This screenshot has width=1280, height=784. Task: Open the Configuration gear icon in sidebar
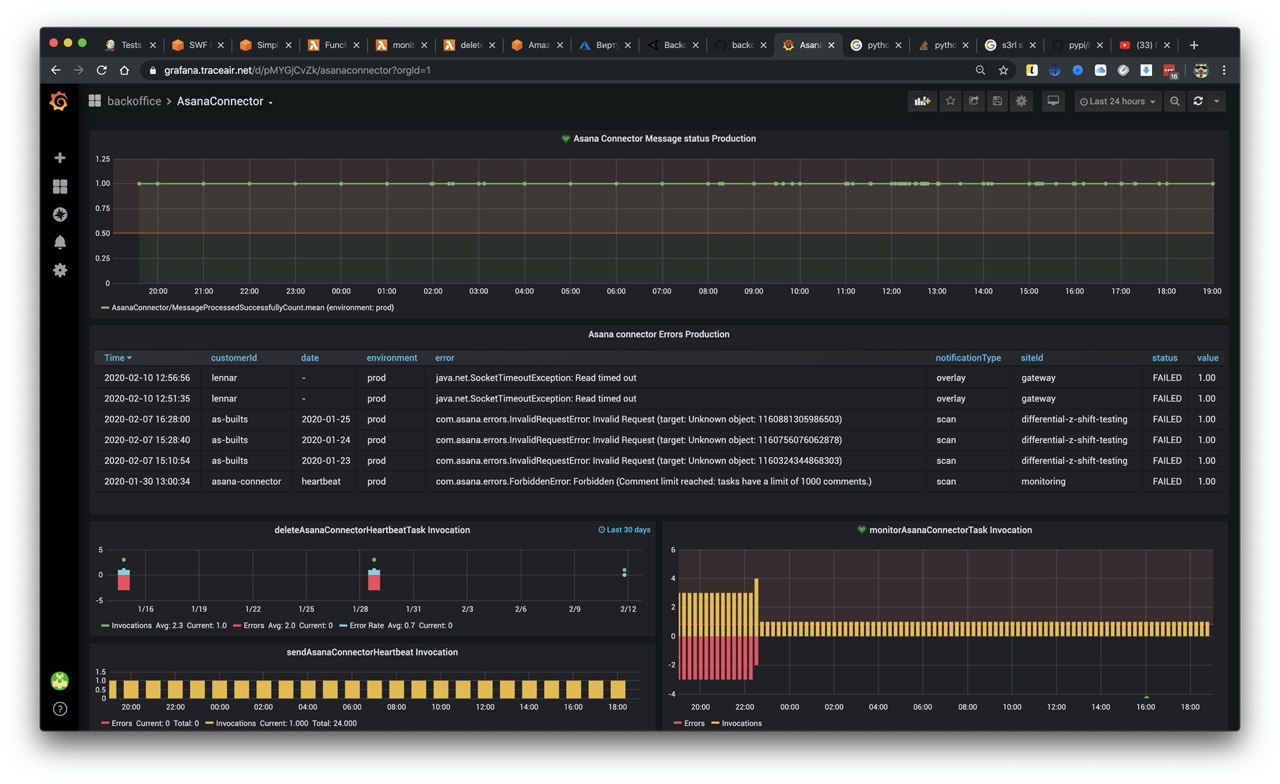[60, 270]
